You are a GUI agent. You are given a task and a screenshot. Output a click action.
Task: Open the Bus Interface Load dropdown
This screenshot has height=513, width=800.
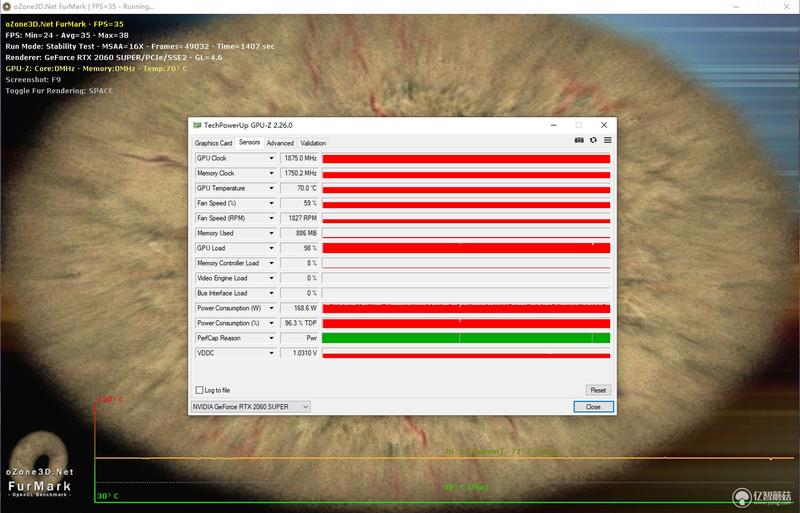tap(271, 293)
